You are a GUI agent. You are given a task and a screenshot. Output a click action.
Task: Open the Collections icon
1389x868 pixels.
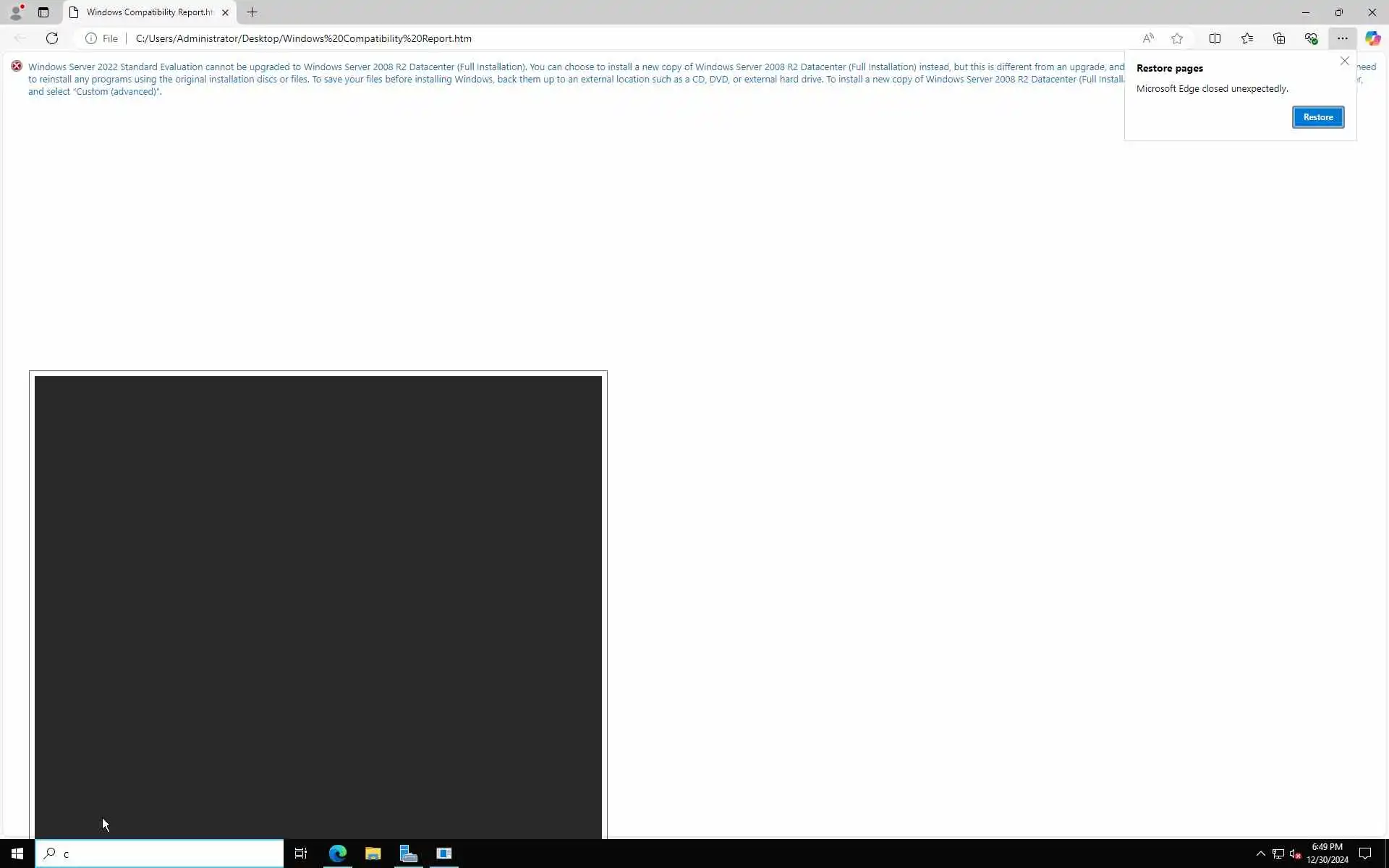[1278, 38]
